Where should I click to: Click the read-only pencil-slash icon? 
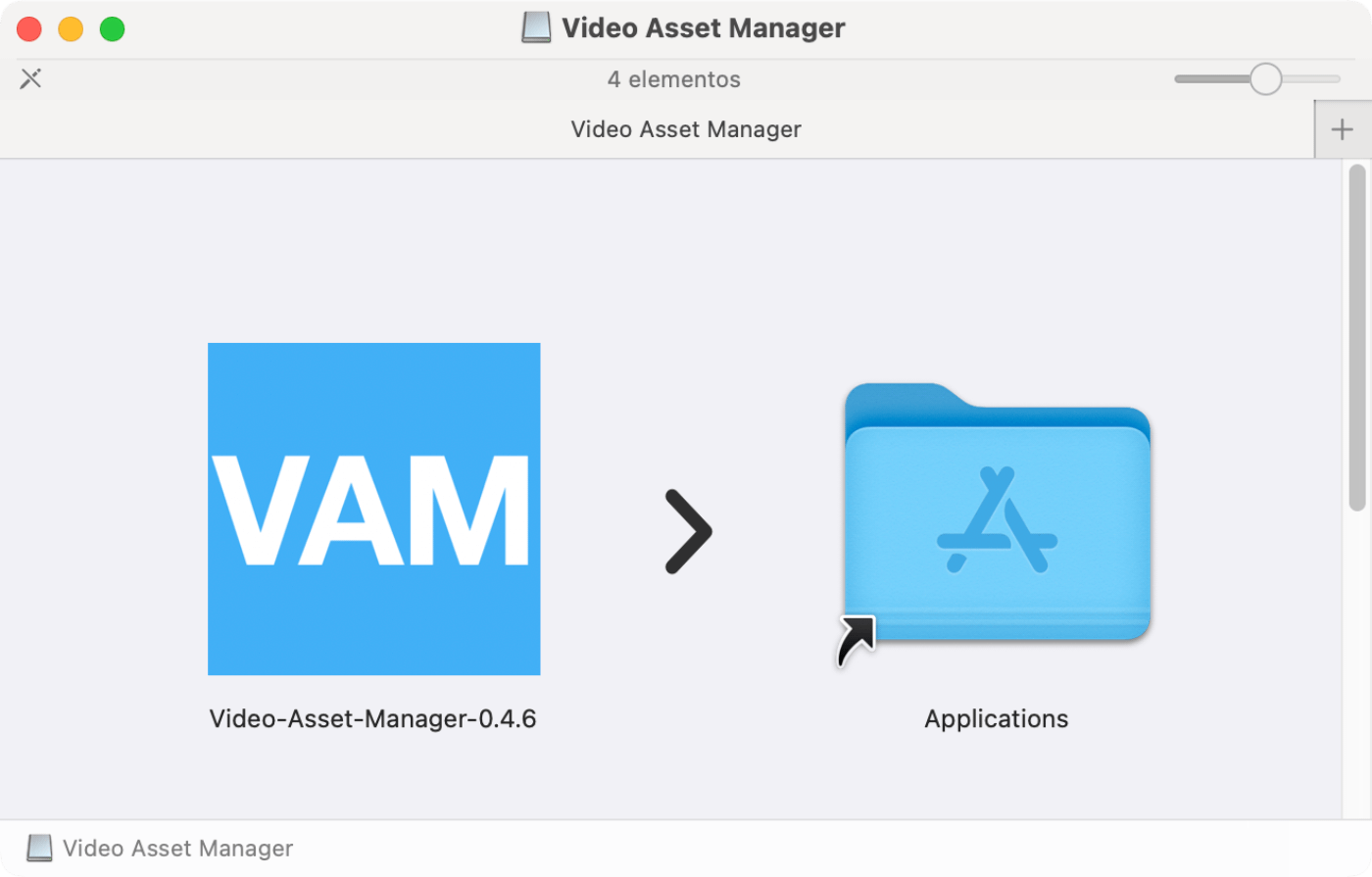coord(29,78)
